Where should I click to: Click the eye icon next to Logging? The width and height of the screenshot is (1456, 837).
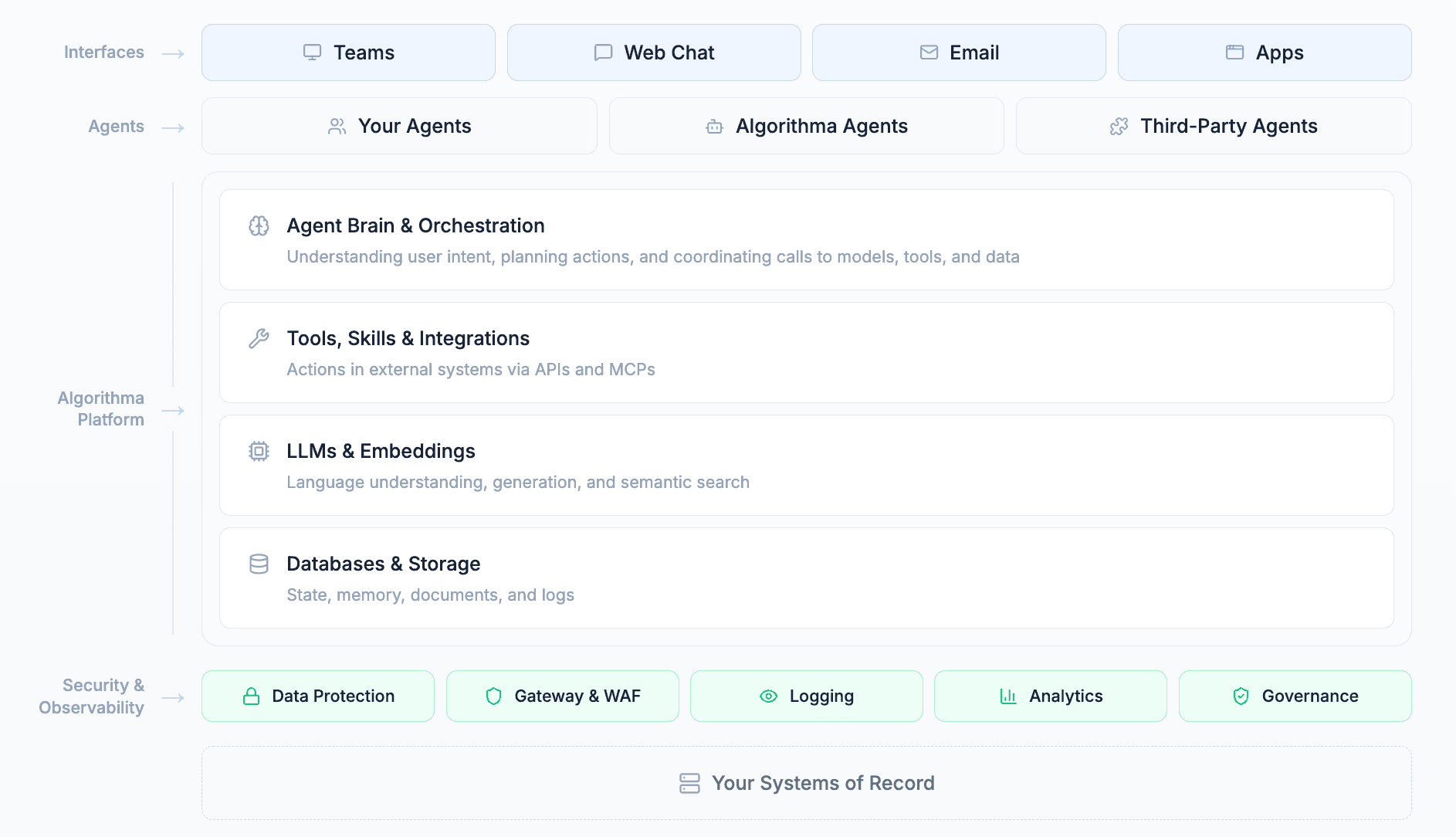tap(768, 696)
